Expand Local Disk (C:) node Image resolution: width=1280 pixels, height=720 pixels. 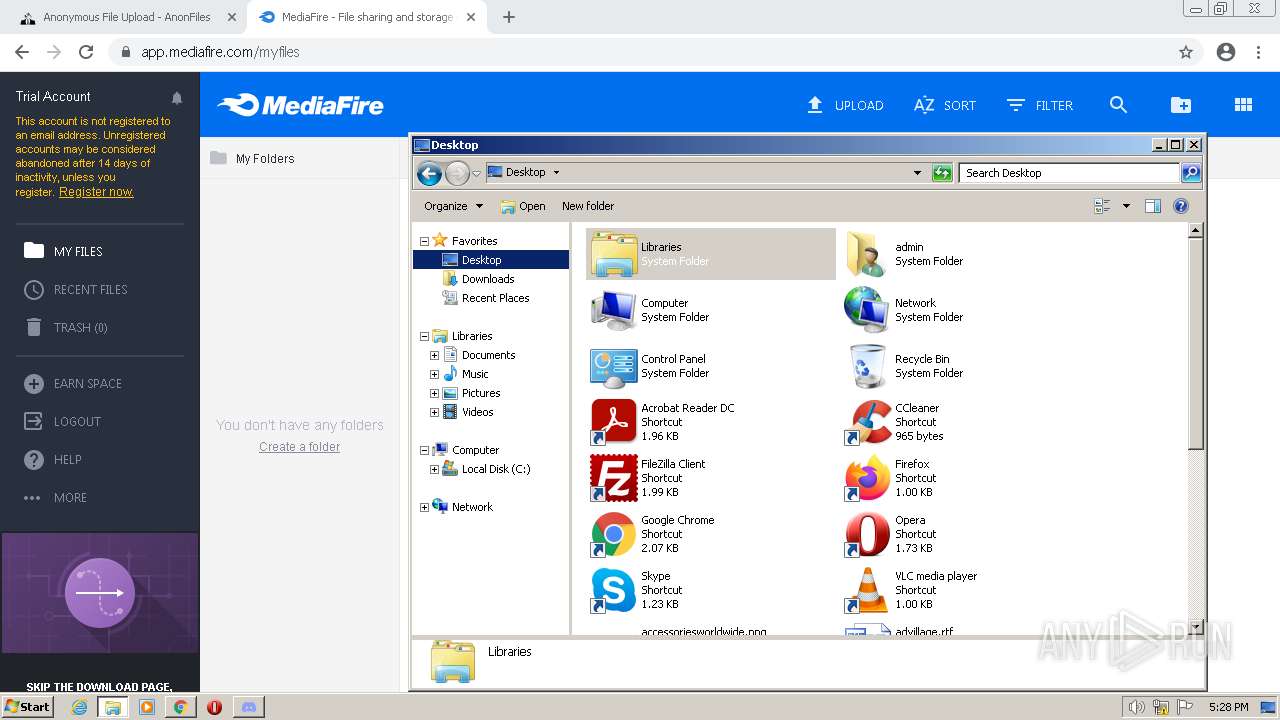tap(434, 469)
